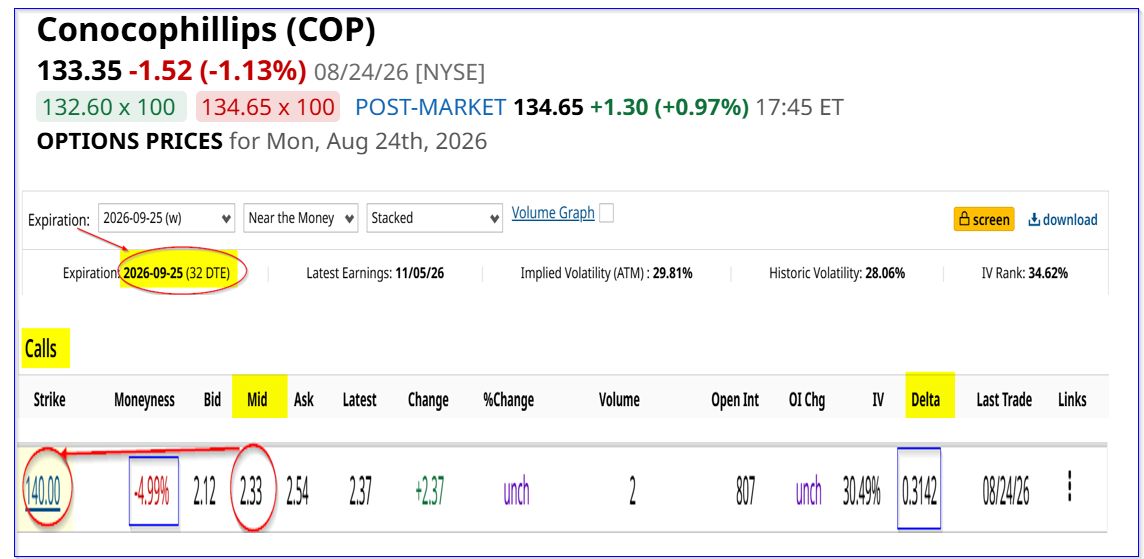Sort by the Delta column header

click(926, 399)
